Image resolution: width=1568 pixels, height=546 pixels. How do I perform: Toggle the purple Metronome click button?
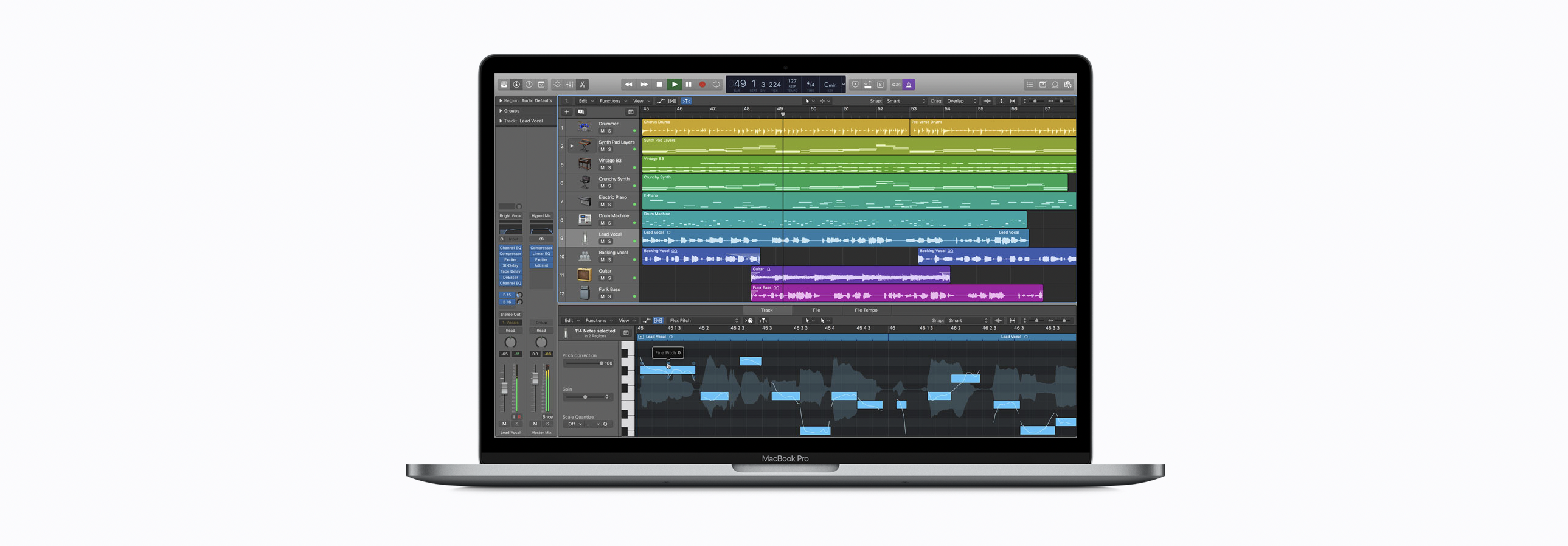coord(909,85)
